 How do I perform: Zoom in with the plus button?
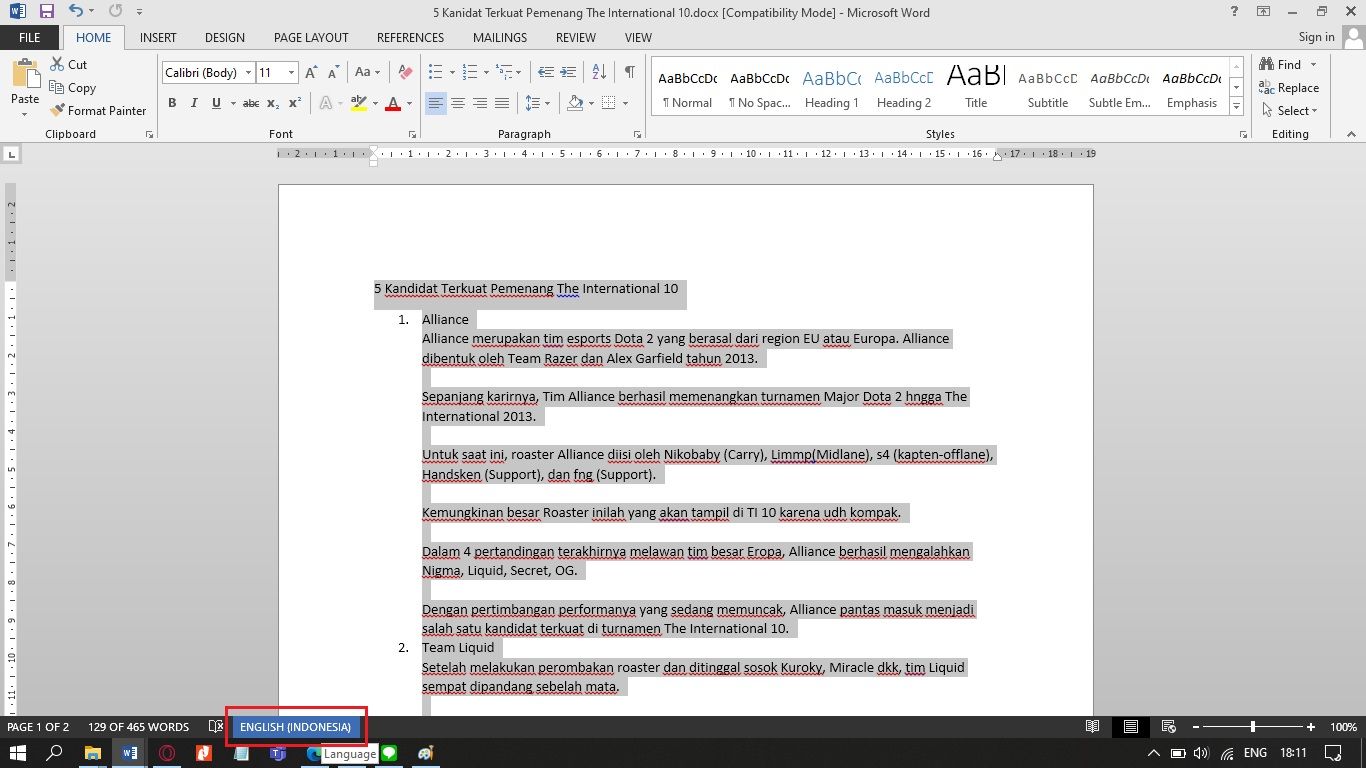point(1311,727)
